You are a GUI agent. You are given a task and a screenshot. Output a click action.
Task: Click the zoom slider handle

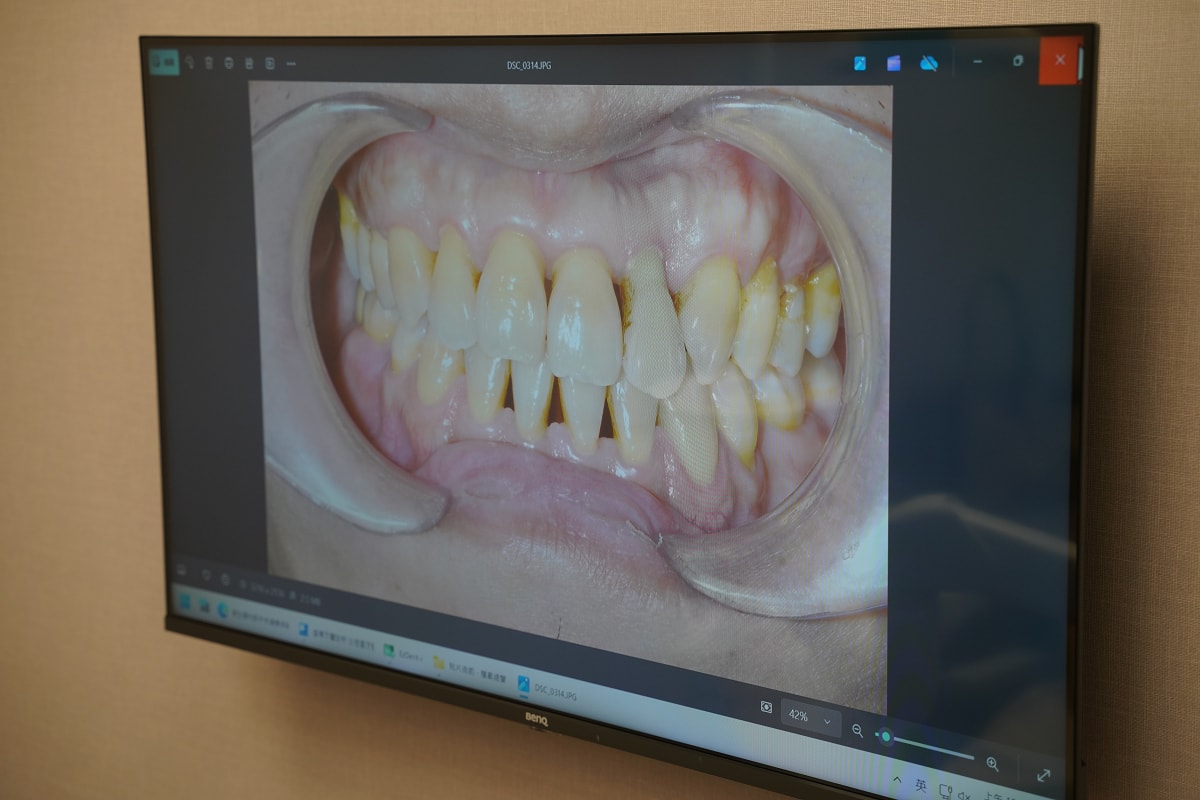click(886, 737)
